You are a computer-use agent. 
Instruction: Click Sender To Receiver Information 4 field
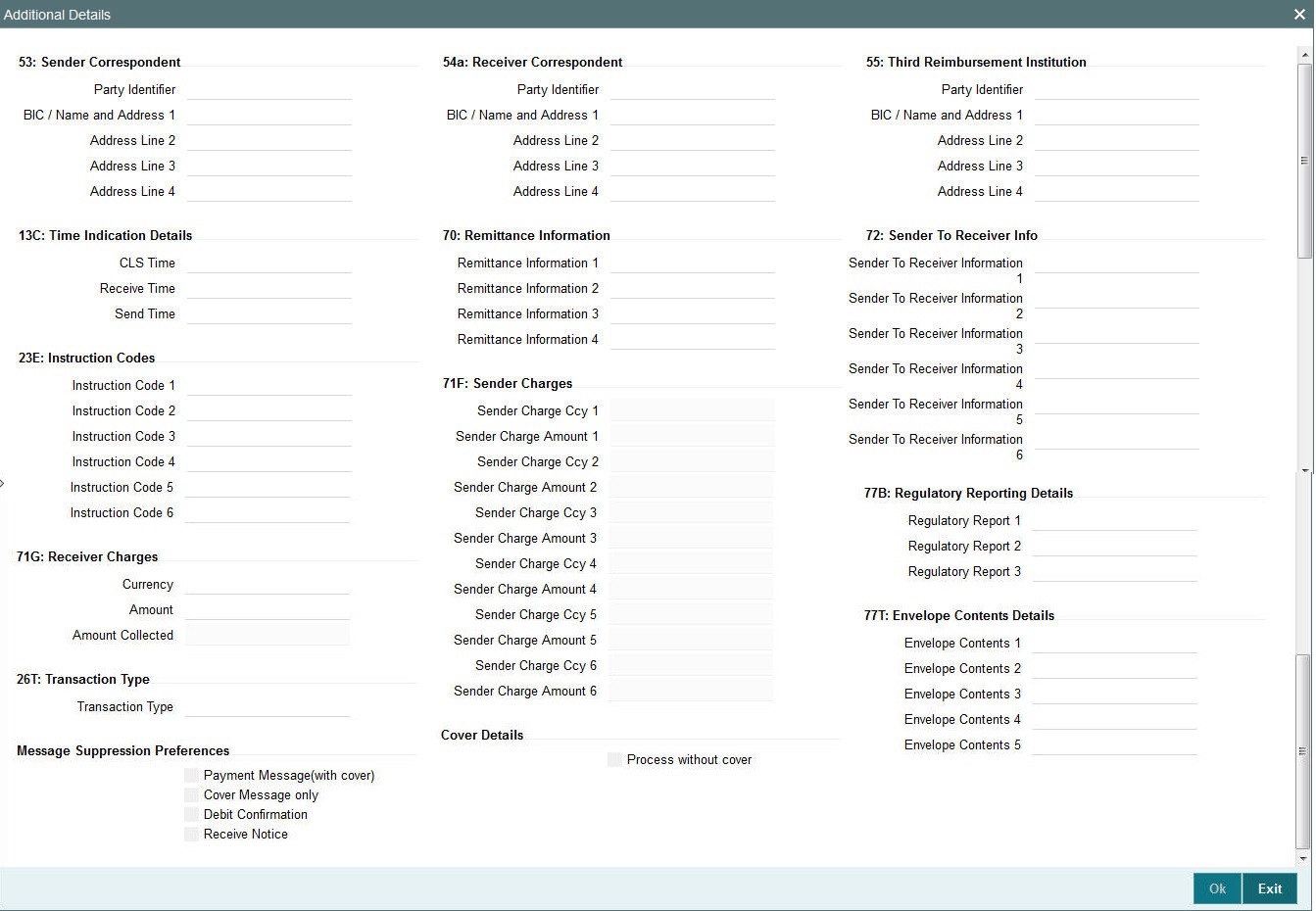[x=1117, y=368]
